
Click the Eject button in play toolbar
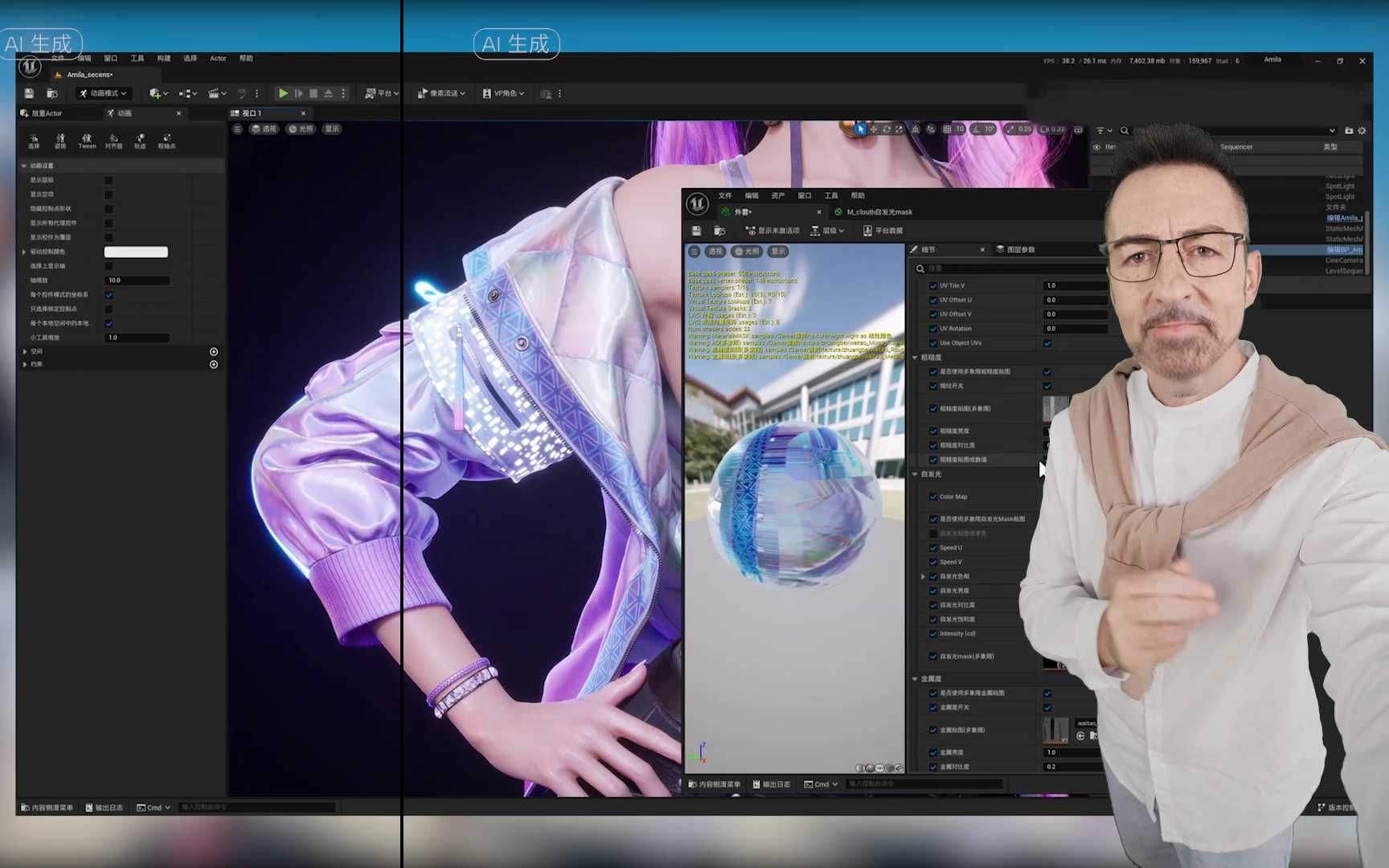[328, 93]
